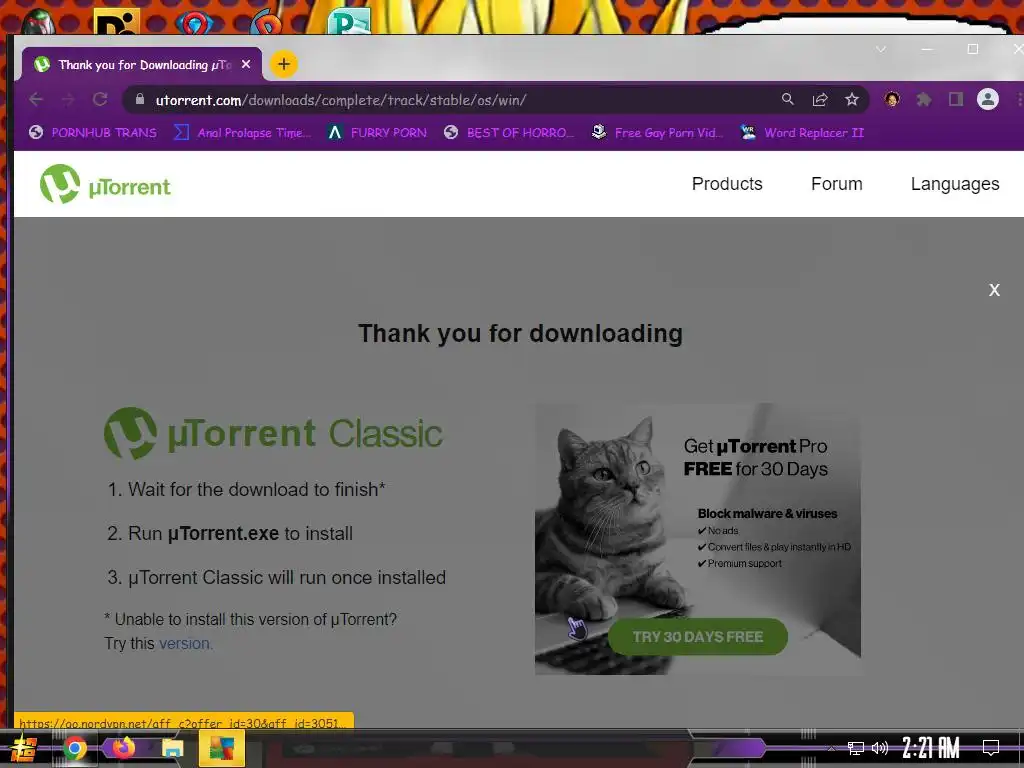Open Firefox from the taskbar
Screen dimensions: 1024x768
coord(122,747)
